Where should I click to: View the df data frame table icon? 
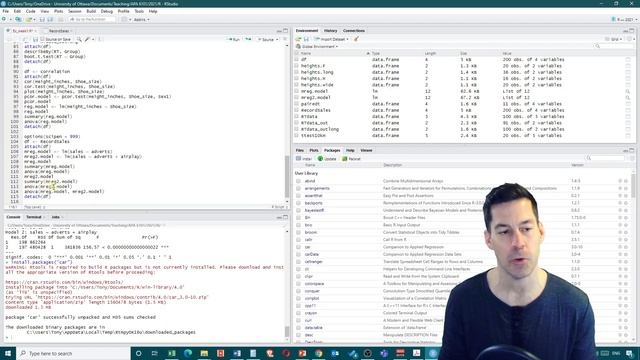coord(628,60)
